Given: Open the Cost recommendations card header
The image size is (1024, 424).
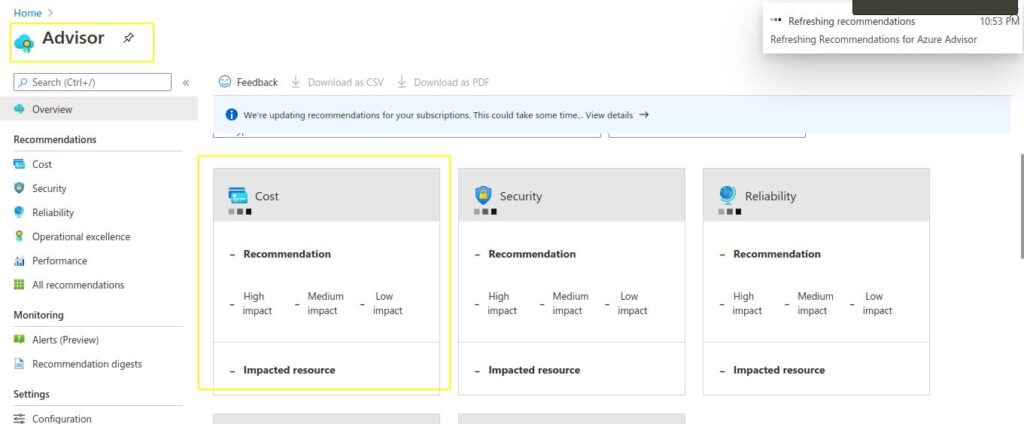Looking at the screenshot, I should pyautogui.click(x=327, y=195).
